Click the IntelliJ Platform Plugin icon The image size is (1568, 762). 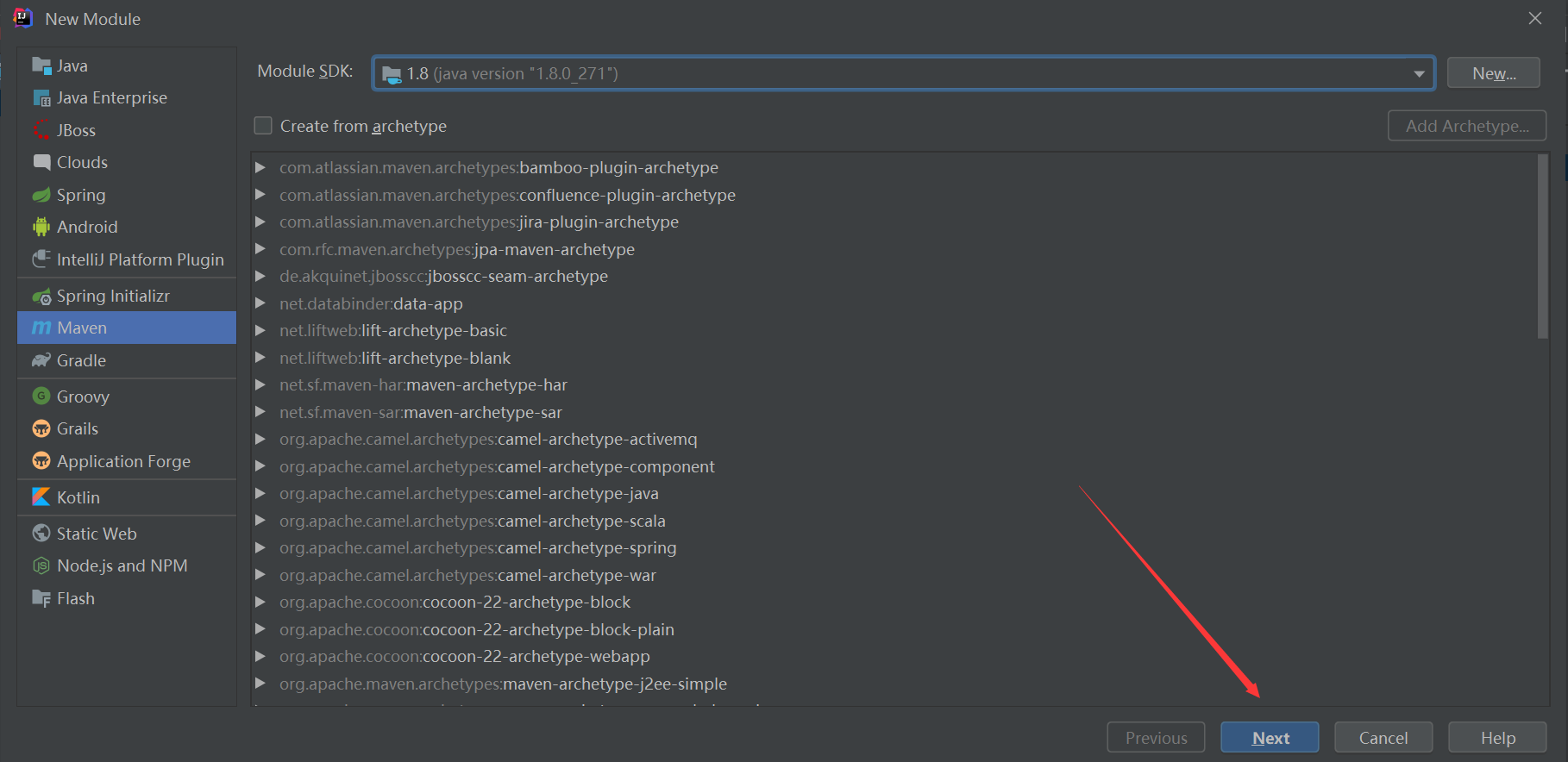(x=41, y=259)
